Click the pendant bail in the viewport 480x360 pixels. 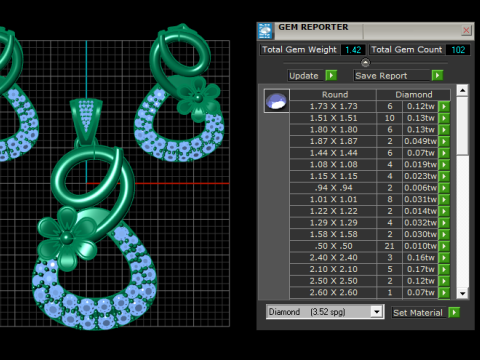tap(86, 122)
